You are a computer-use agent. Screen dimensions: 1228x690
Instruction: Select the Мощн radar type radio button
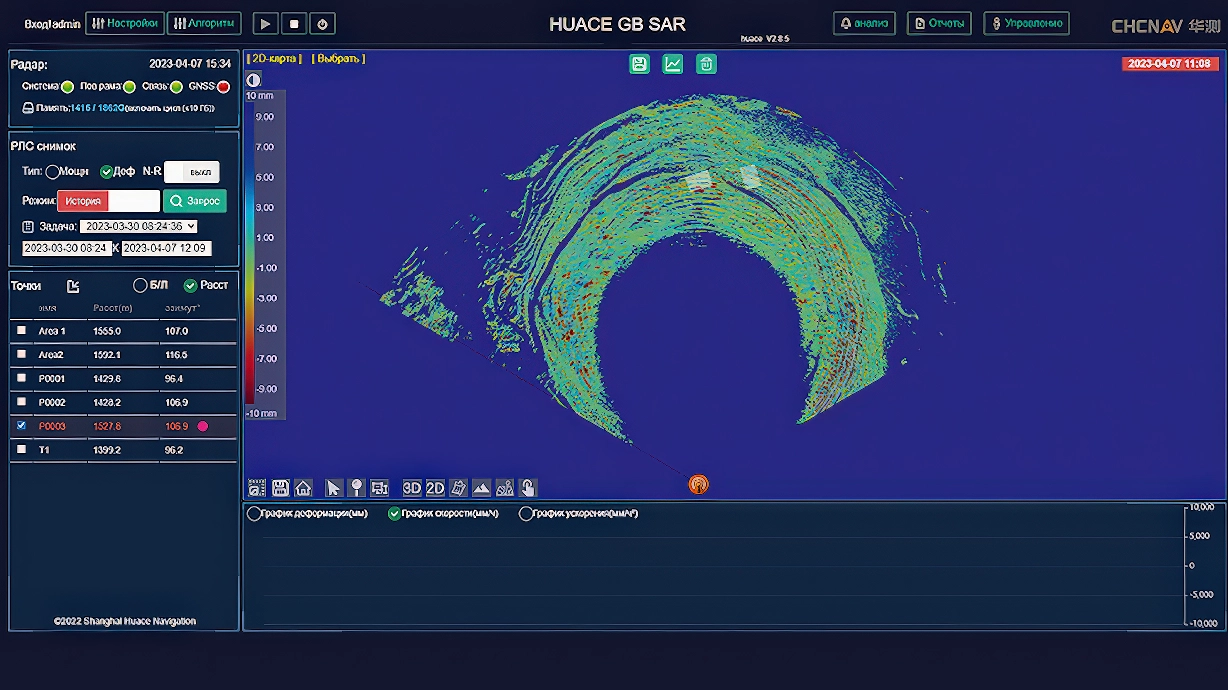[x=52, y=171]
